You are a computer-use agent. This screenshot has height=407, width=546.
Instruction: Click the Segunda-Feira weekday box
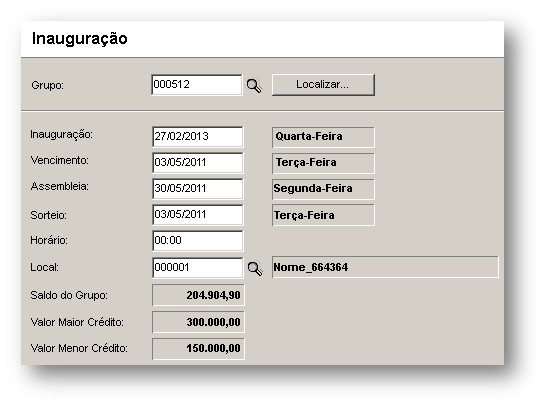[x=323, y=189]
